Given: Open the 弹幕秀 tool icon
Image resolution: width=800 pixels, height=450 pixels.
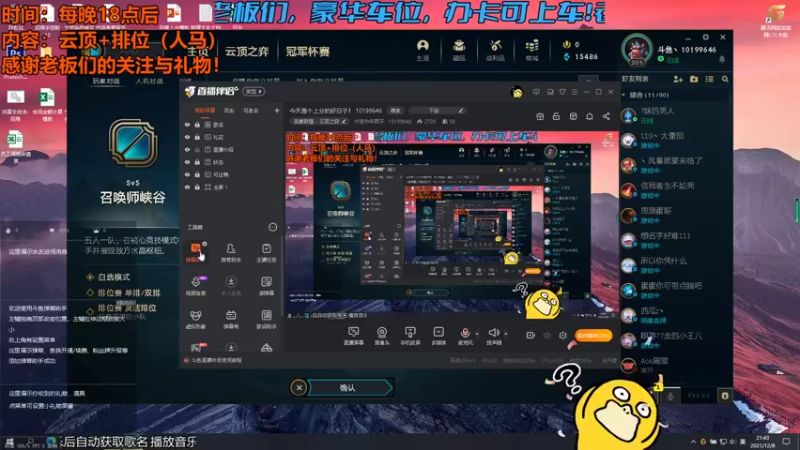Looking at the screenshot, I should point(231,319).
